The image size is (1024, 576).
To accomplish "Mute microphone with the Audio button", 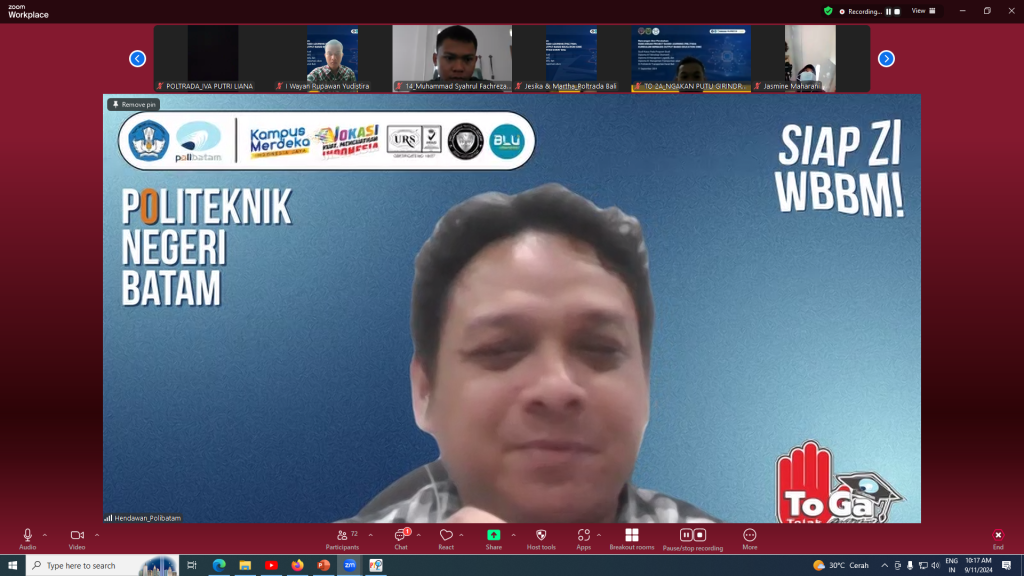I will click(x=28, y=537).
